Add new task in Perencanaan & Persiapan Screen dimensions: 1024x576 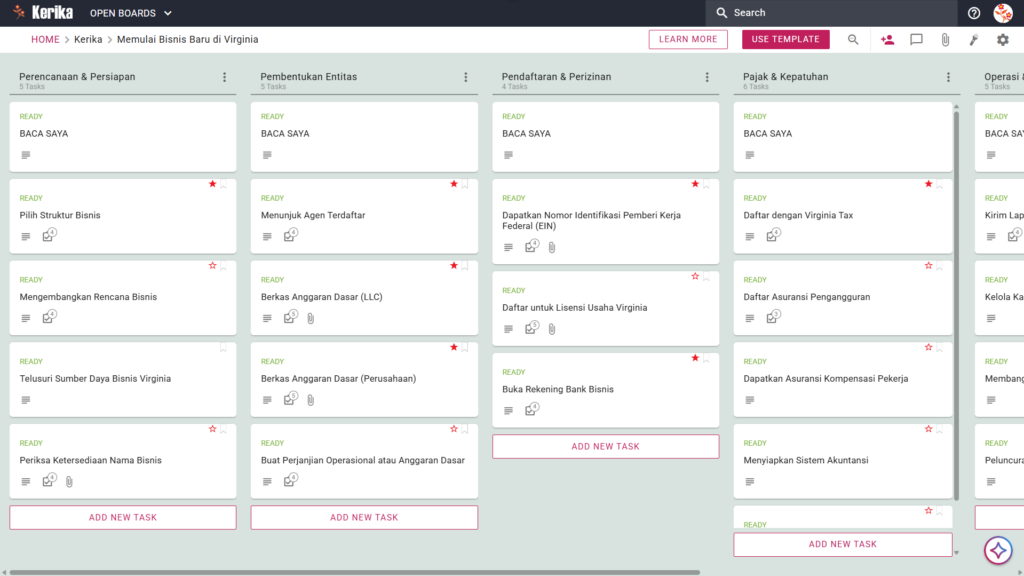pos(123,517)
